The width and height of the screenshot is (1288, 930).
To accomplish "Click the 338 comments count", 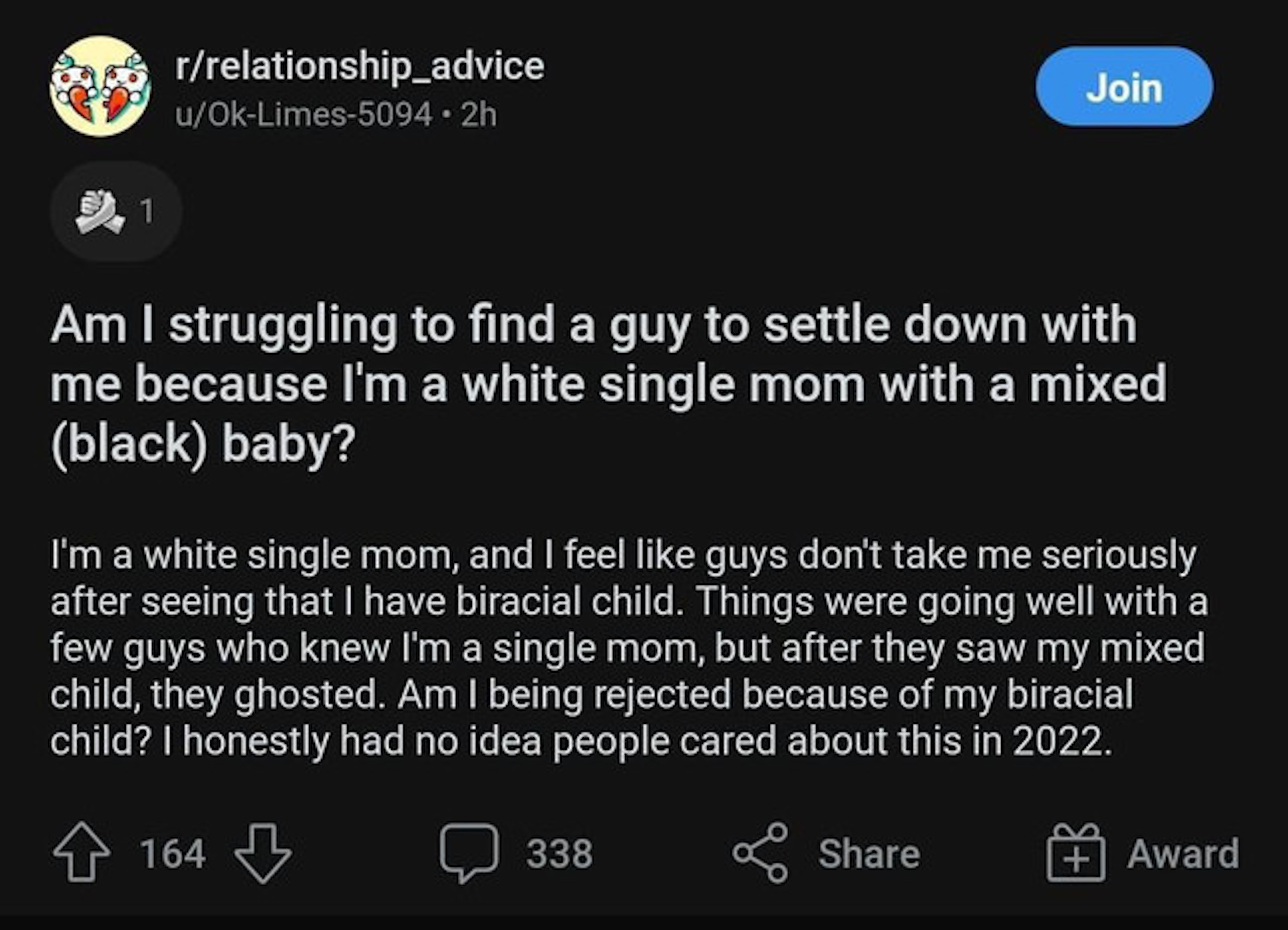I will (x=559, y=853).
